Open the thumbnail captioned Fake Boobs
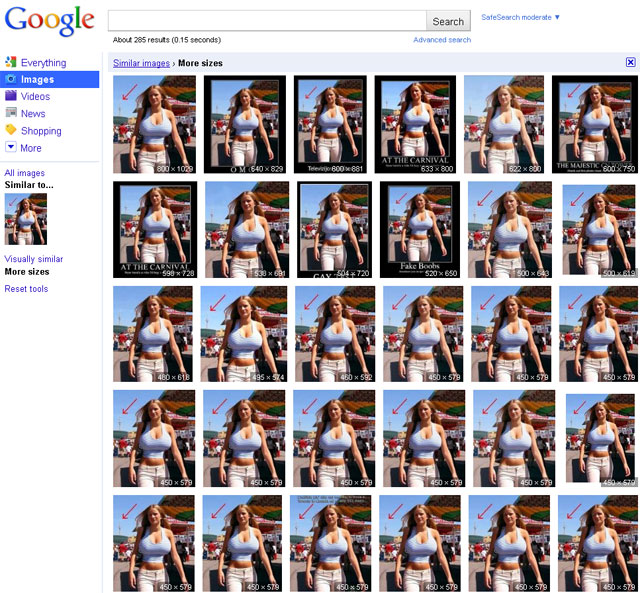 tap(420, 230)
